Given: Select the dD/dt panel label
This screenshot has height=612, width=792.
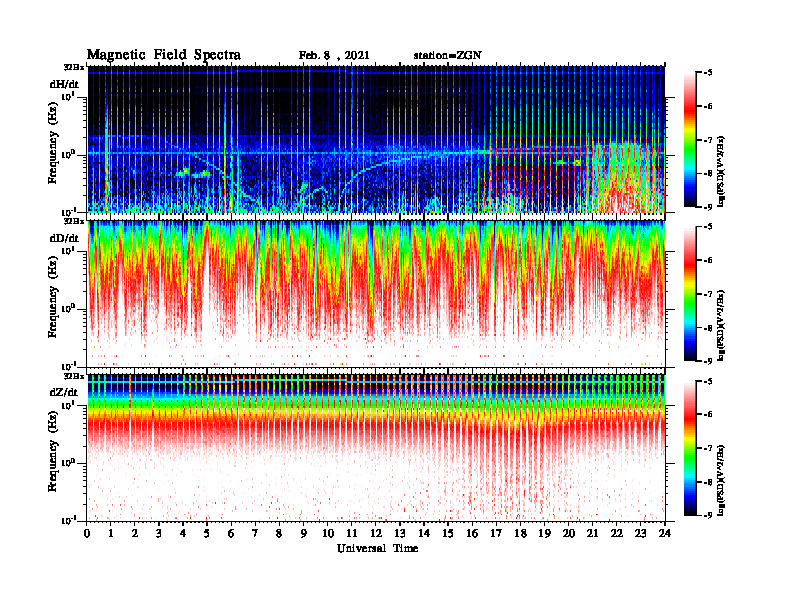Looking at the screenshot, I should [64, 238].
